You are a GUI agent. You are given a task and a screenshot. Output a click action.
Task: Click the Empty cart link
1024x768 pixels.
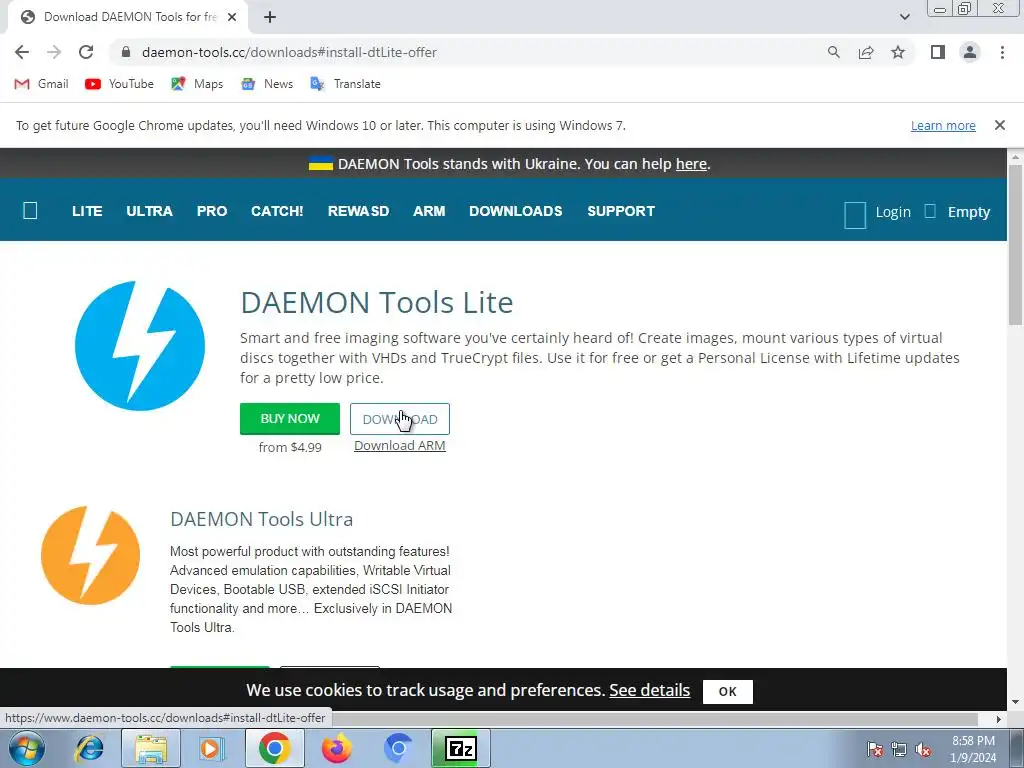click(968, 212)
